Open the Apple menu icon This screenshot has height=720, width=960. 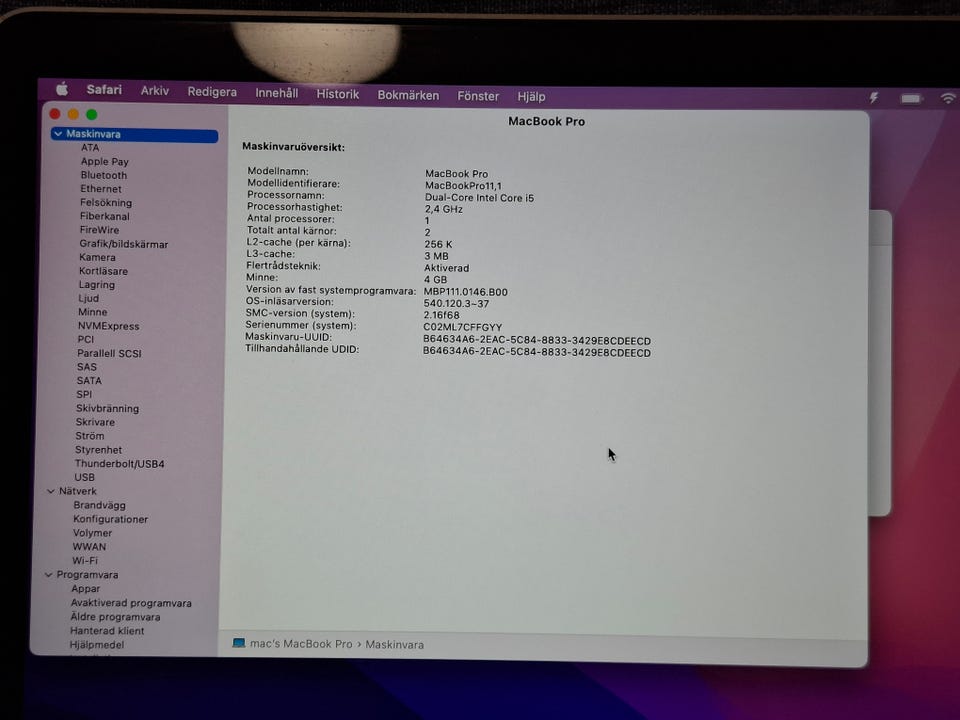click(x=62, y=90)
